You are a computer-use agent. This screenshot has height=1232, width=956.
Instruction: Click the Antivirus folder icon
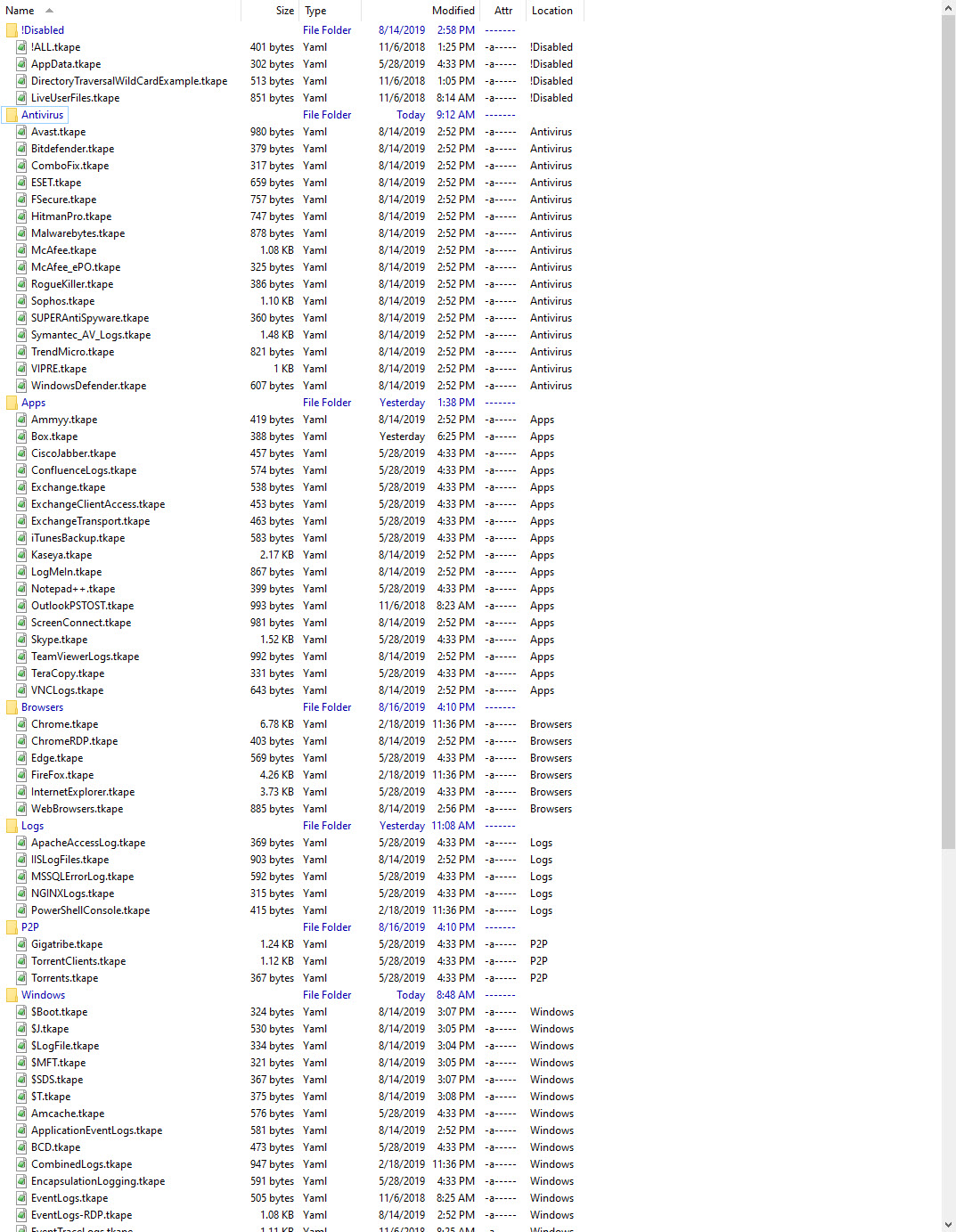(12, 115)
